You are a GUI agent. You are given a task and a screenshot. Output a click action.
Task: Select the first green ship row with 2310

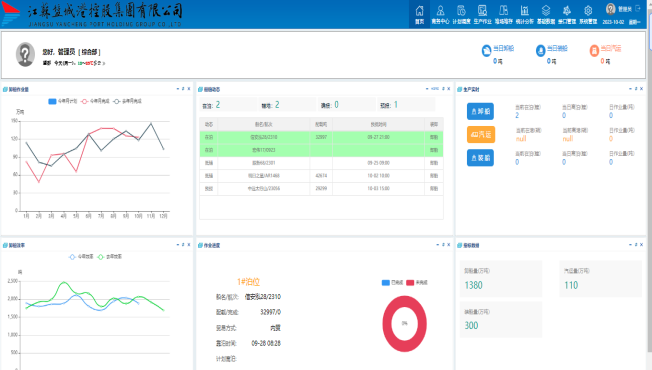321,137
